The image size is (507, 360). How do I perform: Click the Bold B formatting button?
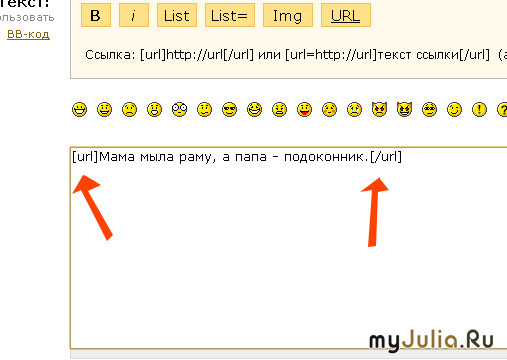pyautogui.click(x=96, y=15)
